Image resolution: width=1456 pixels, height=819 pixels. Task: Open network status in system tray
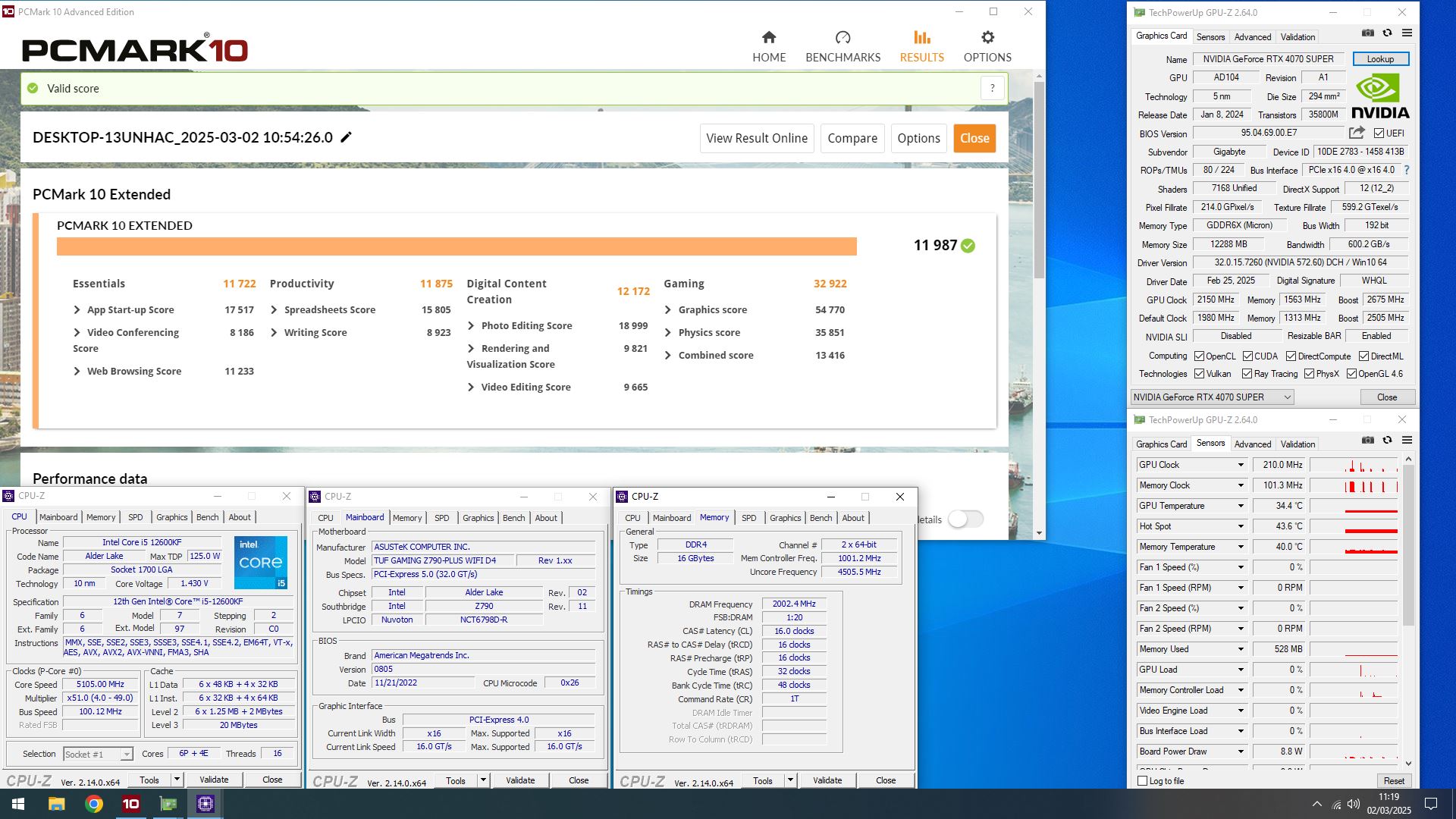tap(1336, 804)
